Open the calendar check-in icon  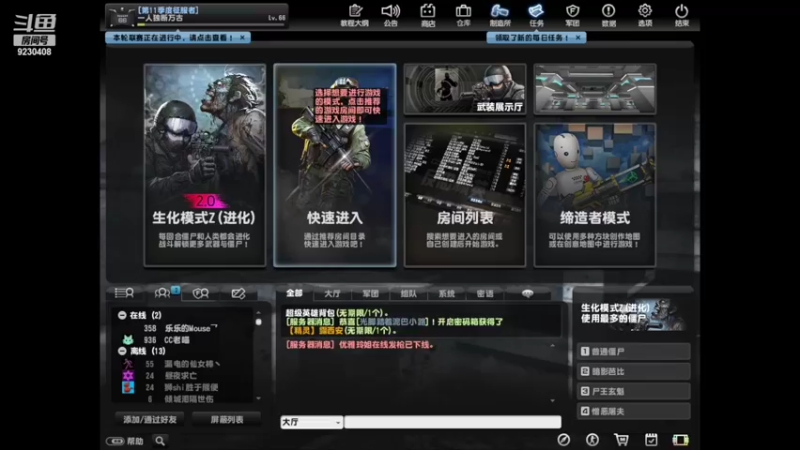651,440
